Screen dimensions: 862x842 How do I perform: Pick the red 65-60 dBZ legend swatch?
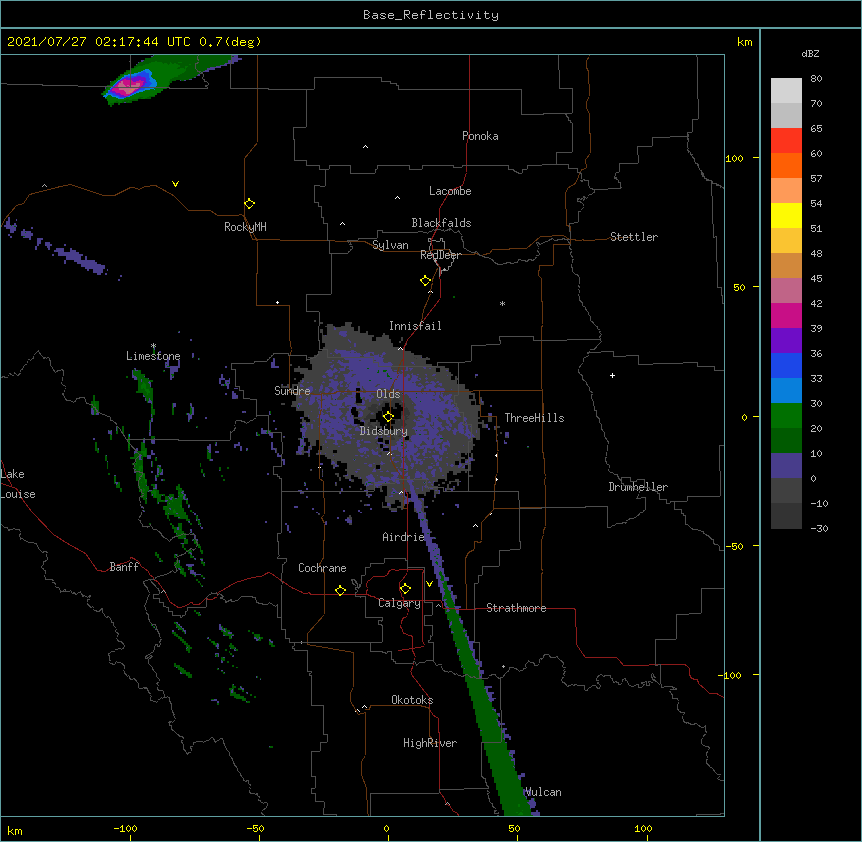click(786, 140)
